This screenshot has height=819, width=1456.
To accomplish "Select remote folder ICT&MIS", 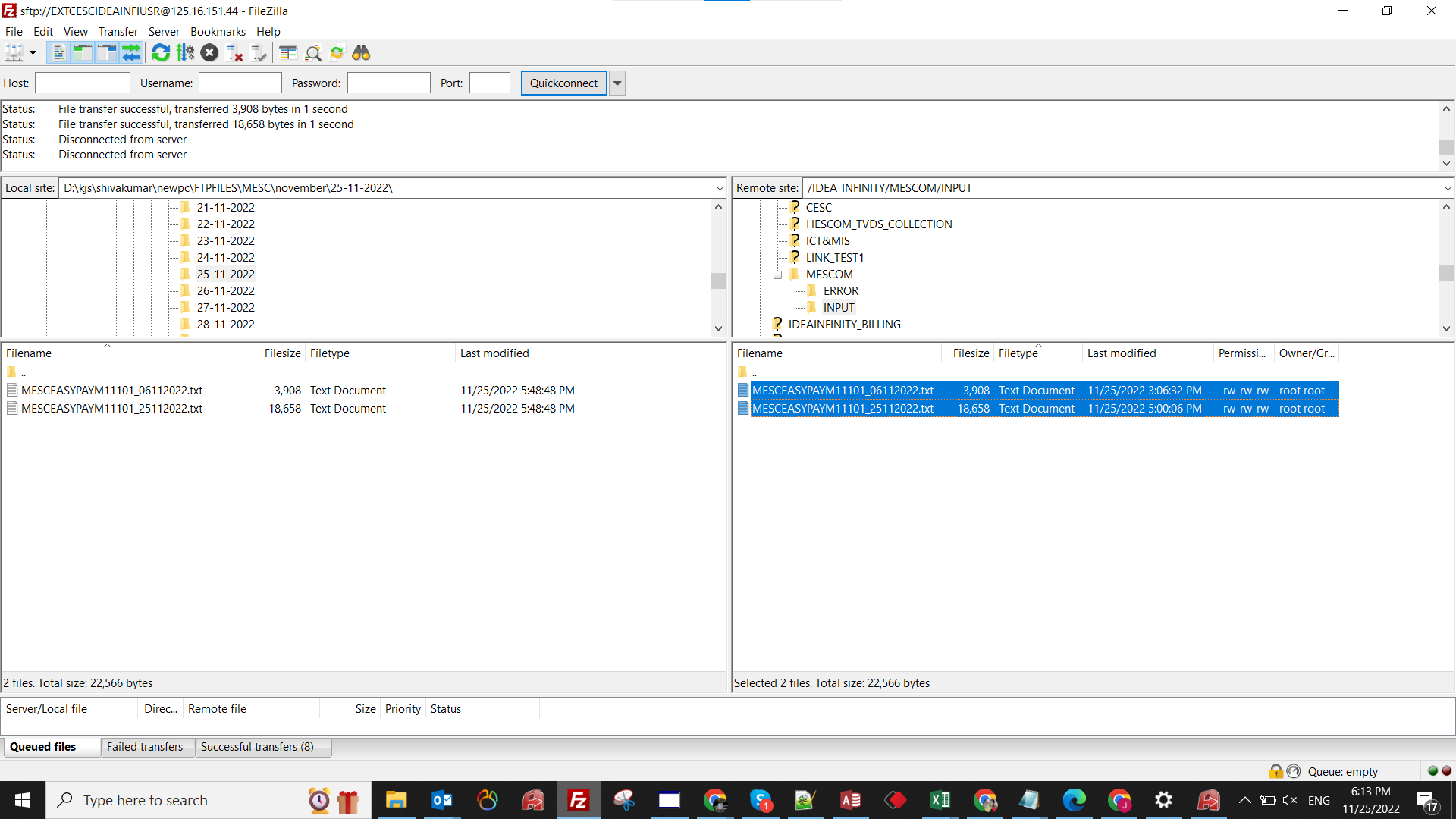I will click(x=828, y=241).
